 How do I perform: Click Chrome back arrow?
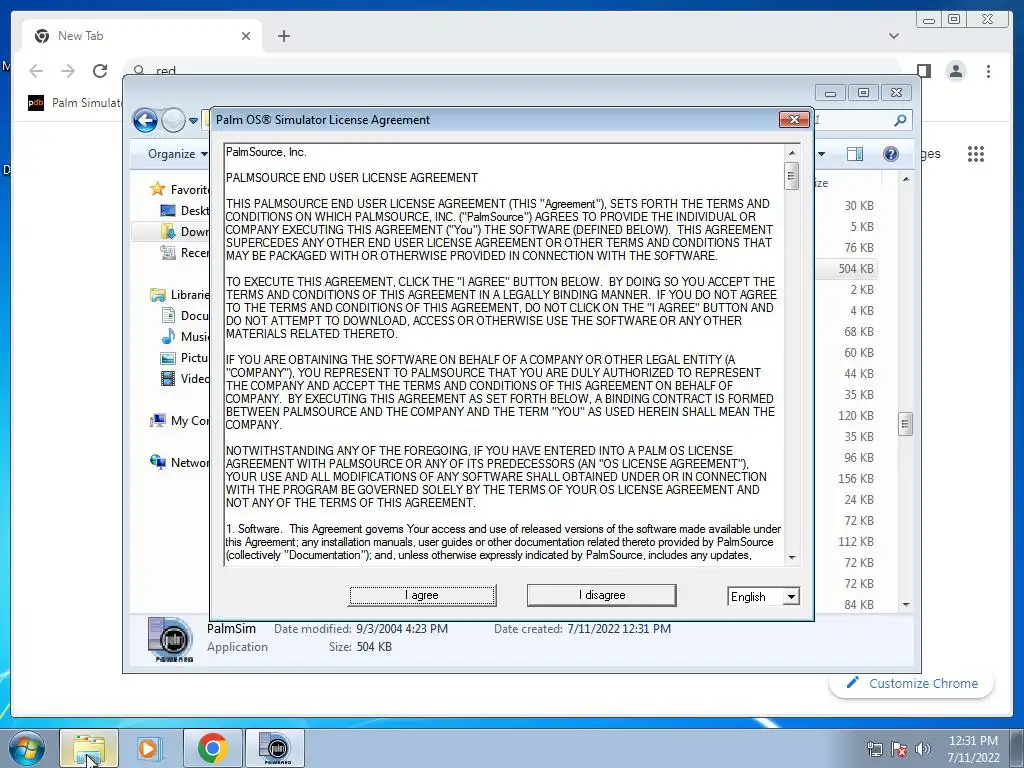click(37, 71)
